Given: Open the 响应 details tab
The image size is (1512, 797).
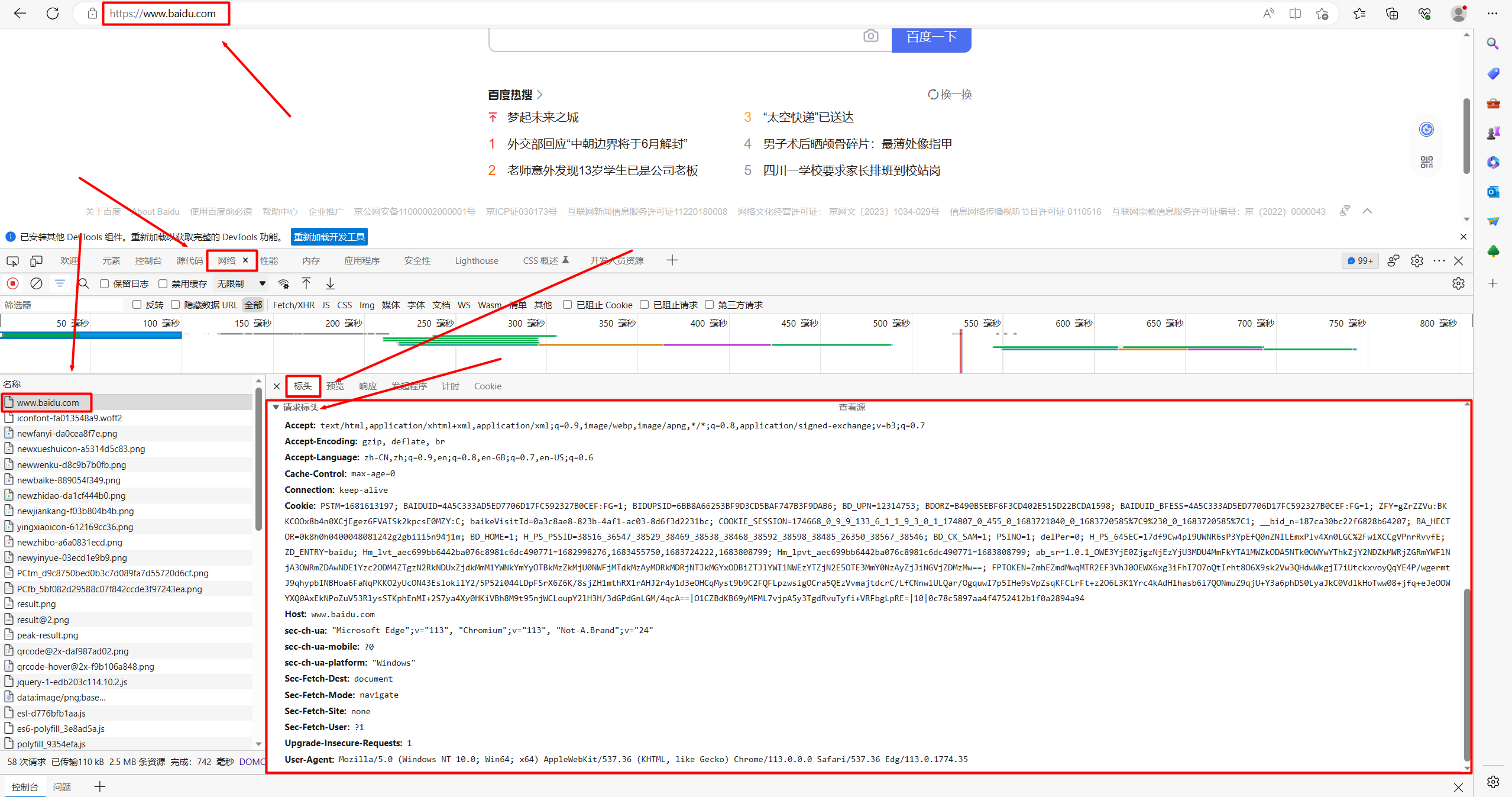Looking at the screenshot, I should tap(368, 386).
